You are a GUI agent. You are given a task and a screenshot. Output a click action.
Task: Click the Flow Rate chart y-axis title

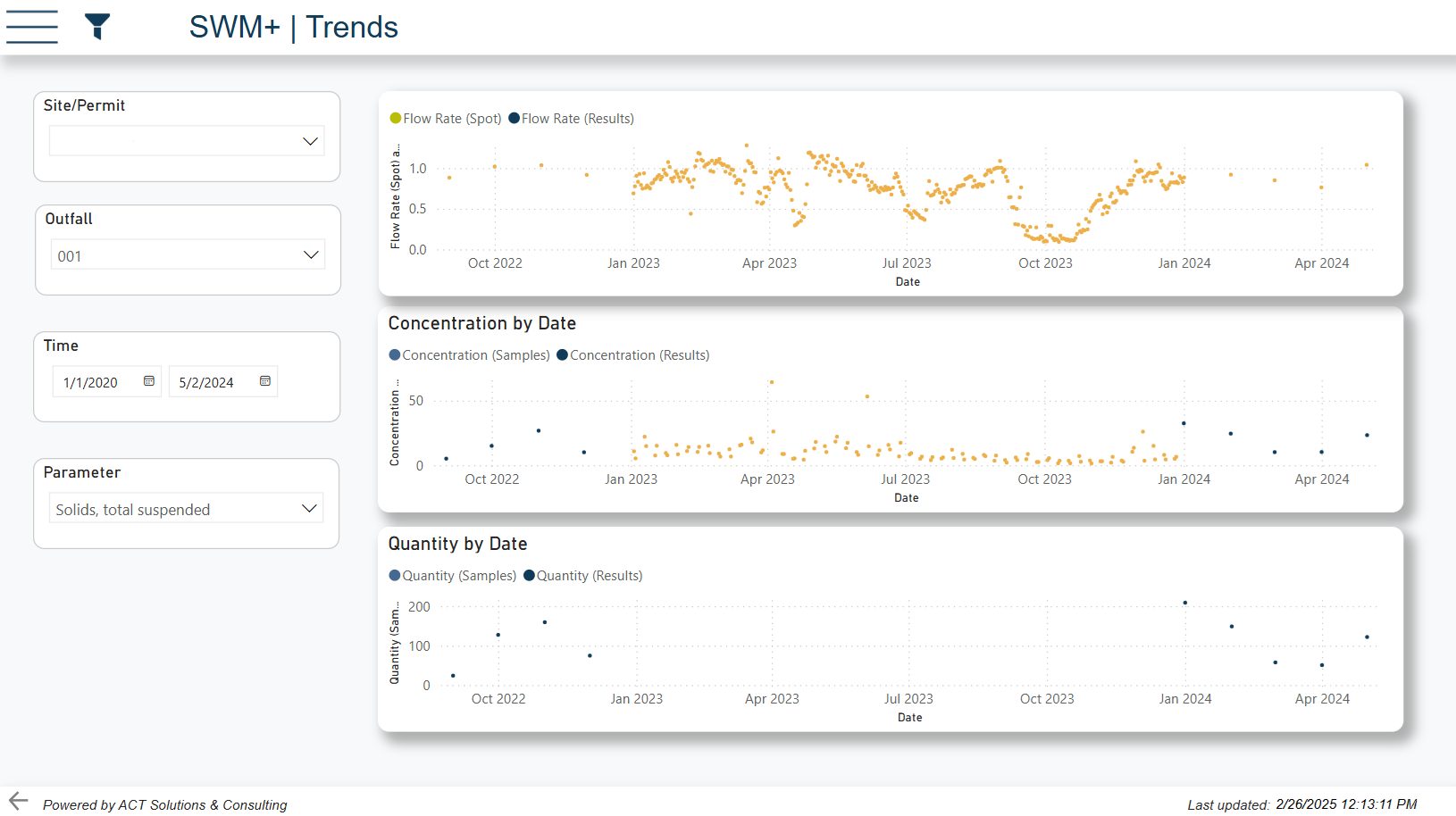pos(396,196)
